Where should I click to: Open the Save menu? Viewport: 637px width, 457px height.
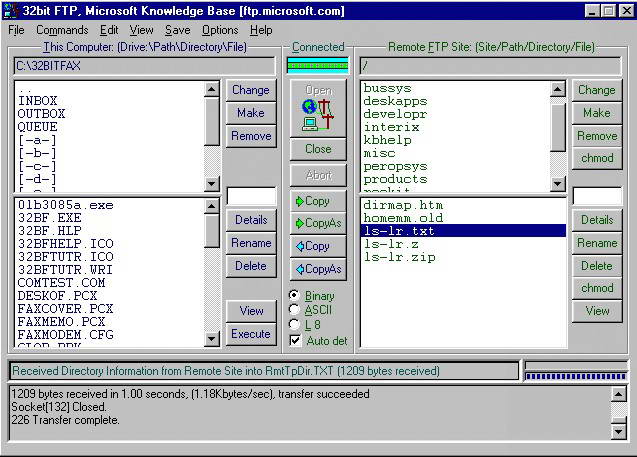(178, 30)
